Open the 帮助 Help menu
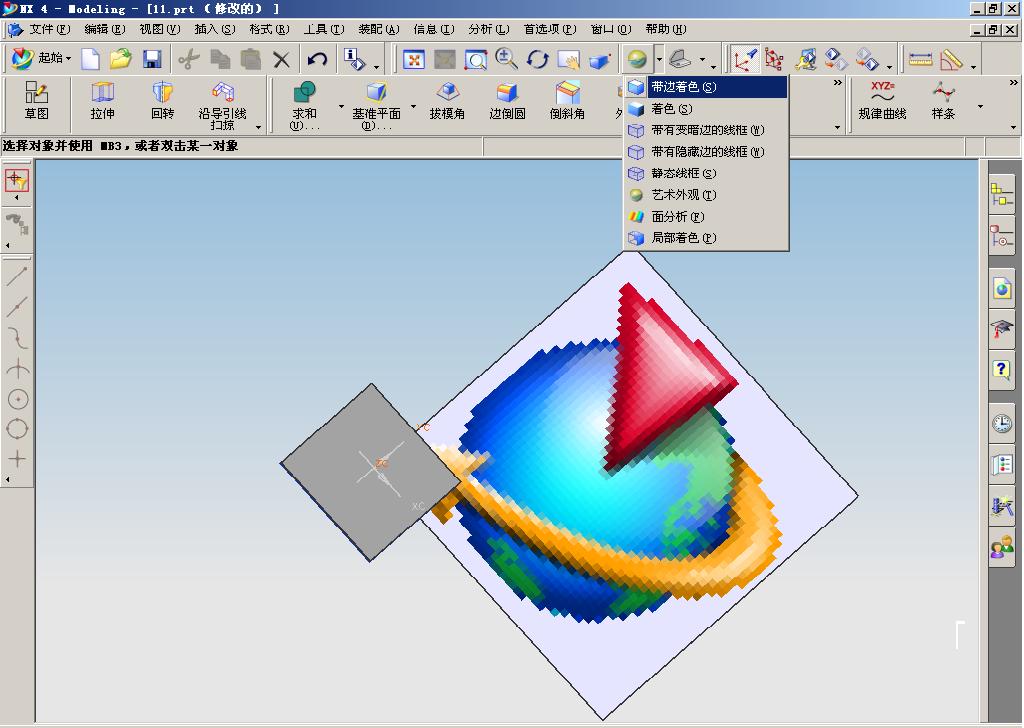This screenshot has height=728, width=1024. (x=666, y=29)
